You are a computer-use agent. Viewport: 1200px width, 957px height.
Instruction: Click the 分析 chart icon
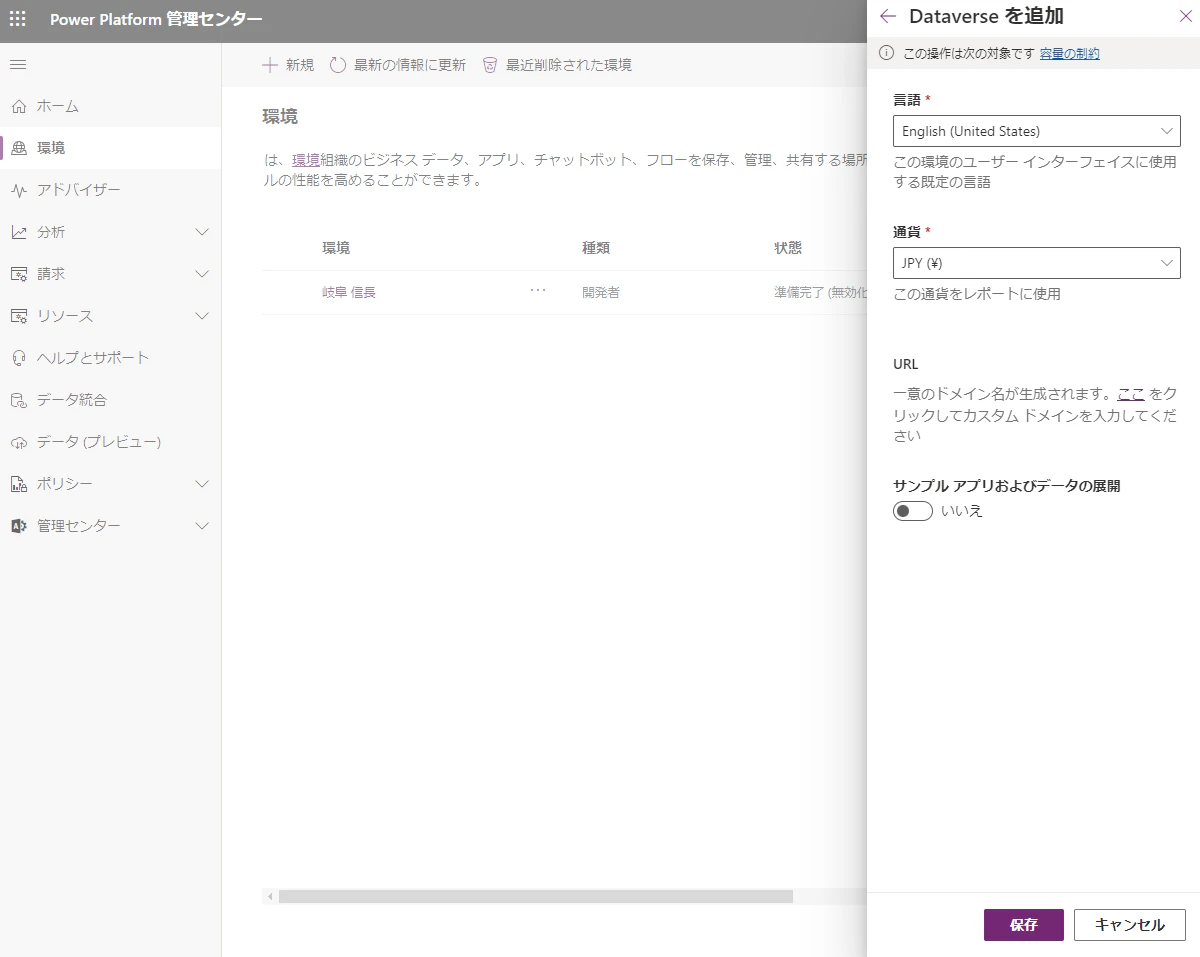pos(18,232)
